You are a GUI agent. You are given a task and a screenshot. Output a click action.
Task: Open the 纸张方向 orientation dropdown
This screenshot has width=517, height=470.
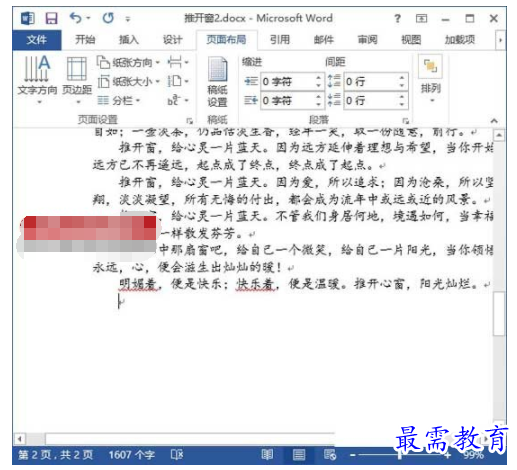click(129, 62)
